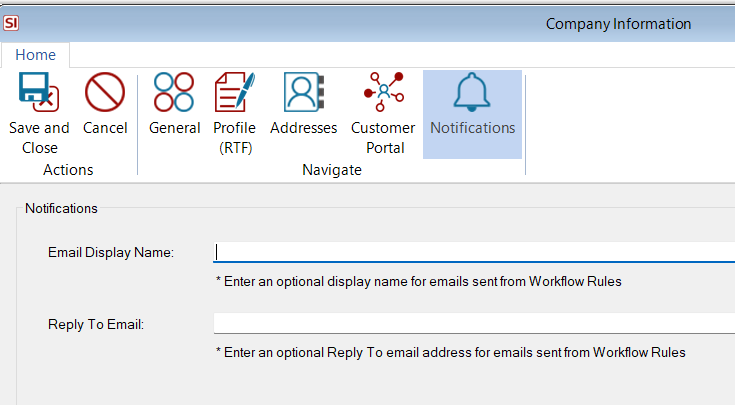Click the Reply To Email label
The image size is (735, 405).
point(96,324)
